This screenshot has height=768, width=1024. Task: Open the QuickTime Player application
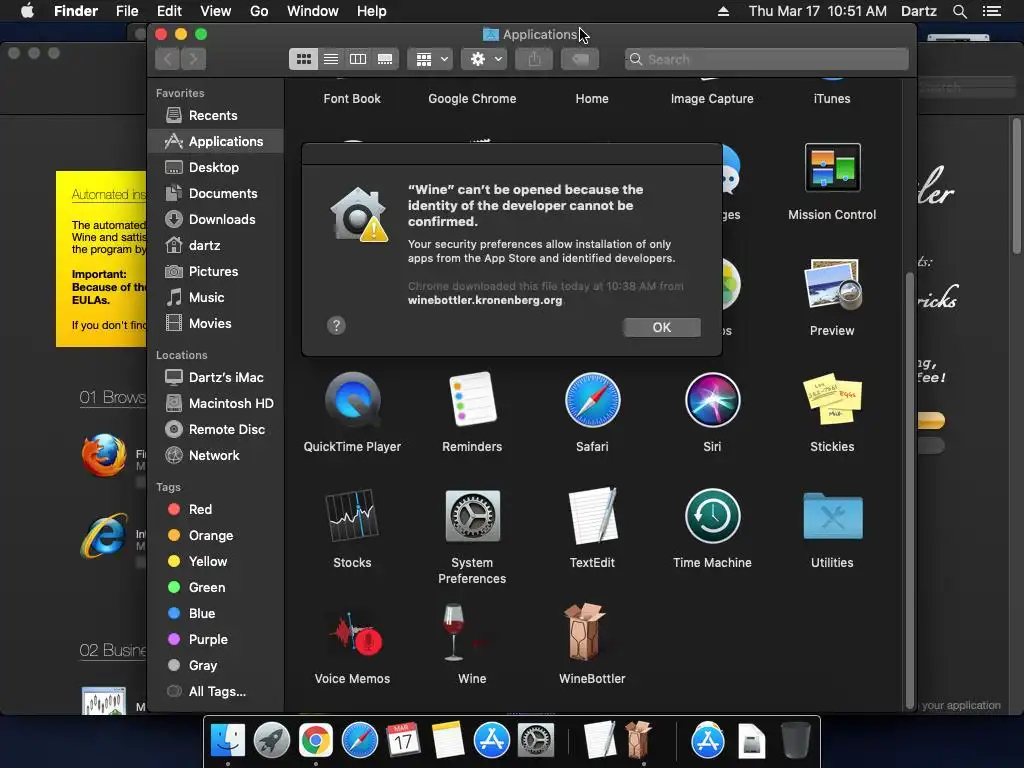click(353, 400)
